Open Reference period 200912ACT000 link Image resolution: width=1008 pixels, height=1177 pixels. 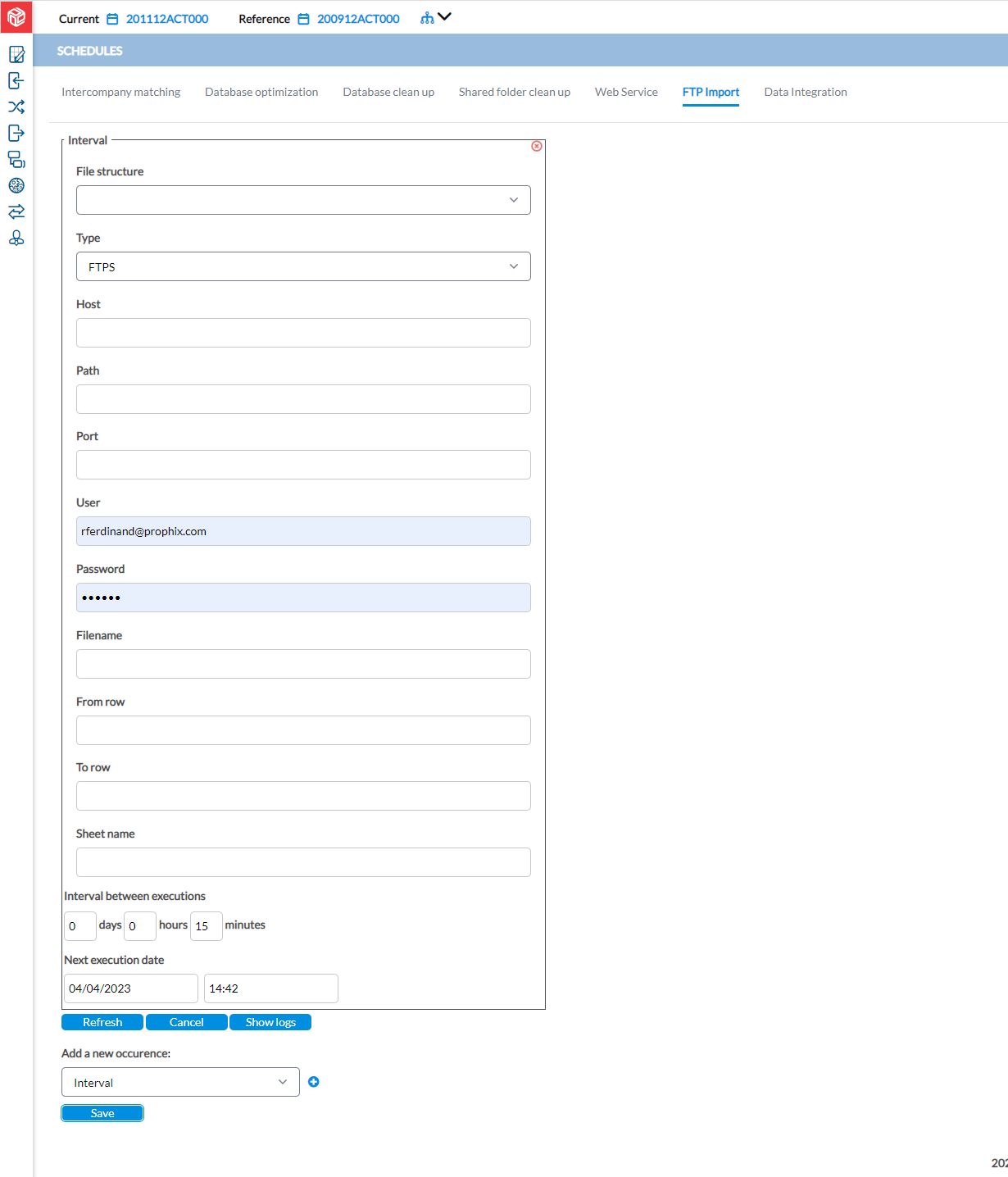[x=358, y=19]
